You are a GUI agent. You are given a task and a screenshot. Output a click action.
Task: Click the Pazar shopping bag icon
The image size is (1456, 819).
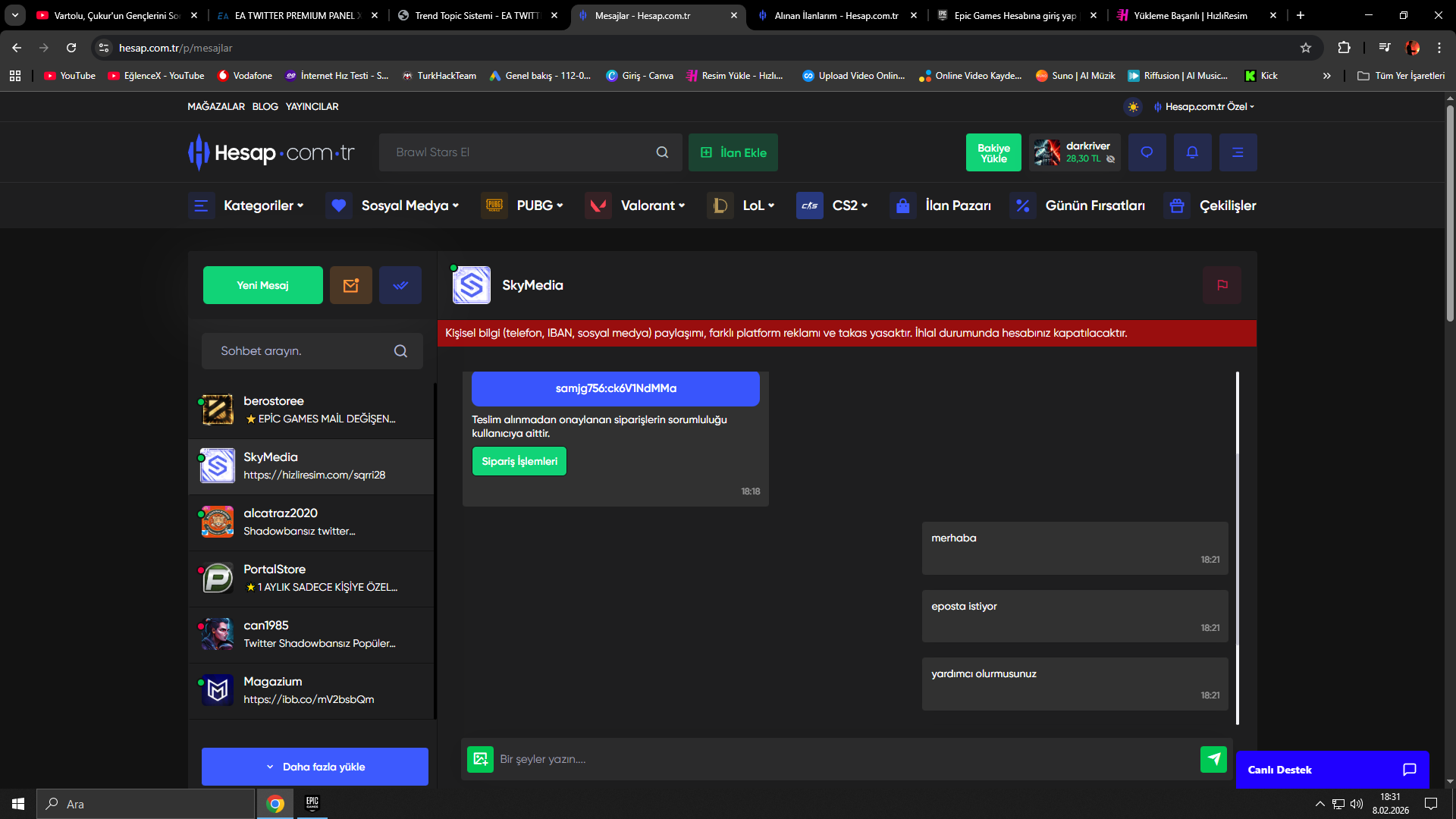(902, 206)
